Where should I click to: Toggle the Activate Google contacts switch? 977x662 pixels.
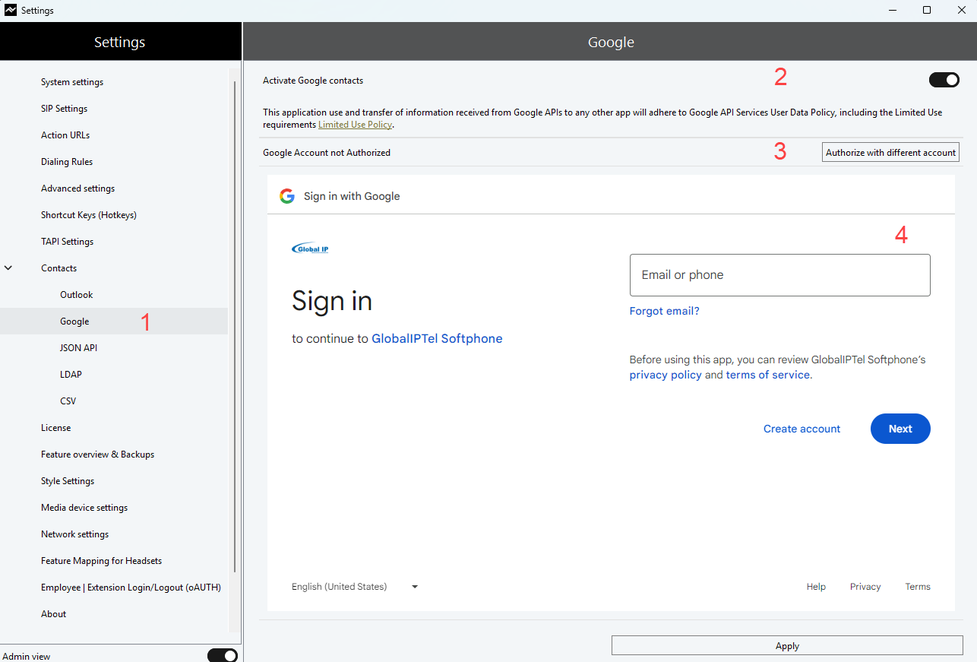coord(943,80)
